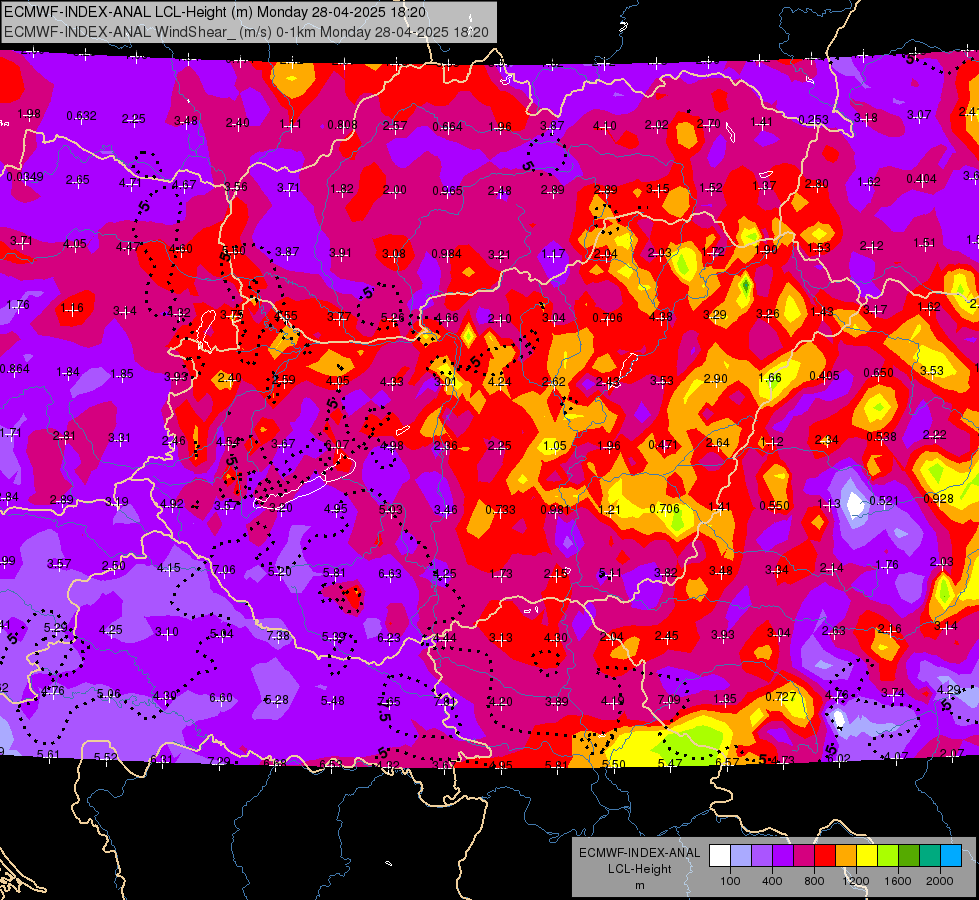Click the wind shear value 0.984
The width and height of the screenshot is (979, 900).
[446, 254]
